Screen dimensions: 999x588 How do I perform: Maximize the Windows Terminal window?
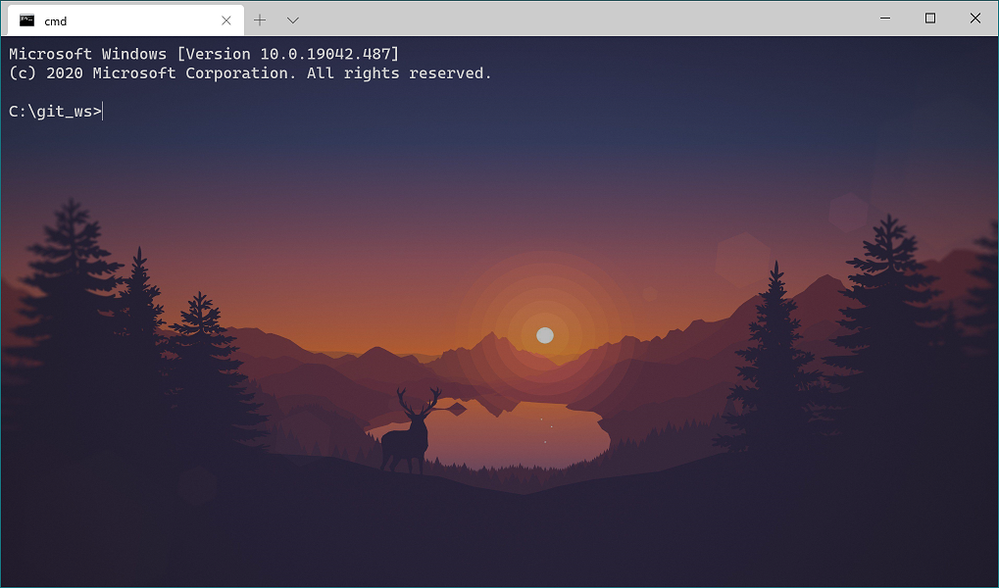pos(930,18)
